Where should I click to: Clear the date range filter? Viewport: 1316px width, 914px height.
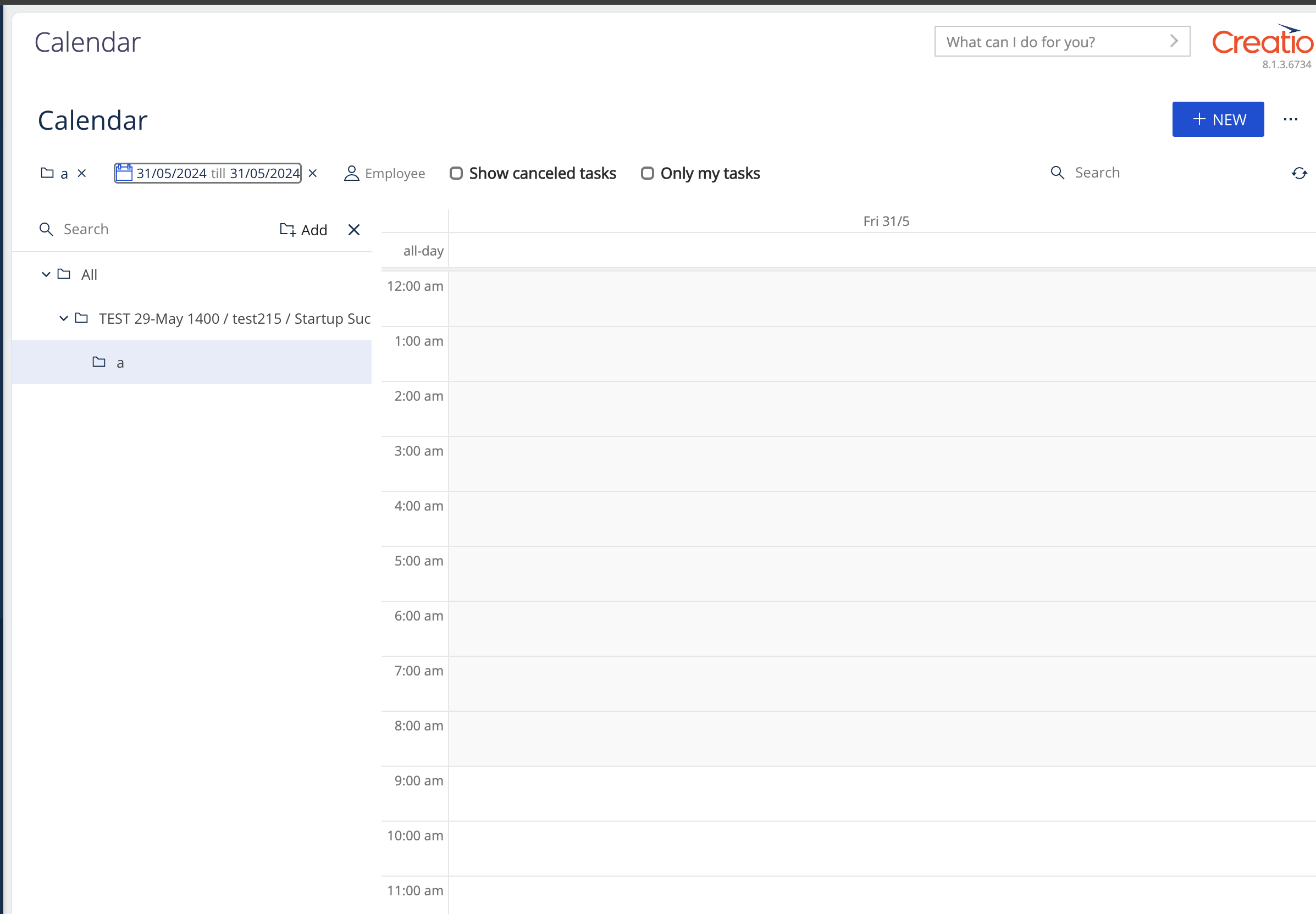coord(313,173)
